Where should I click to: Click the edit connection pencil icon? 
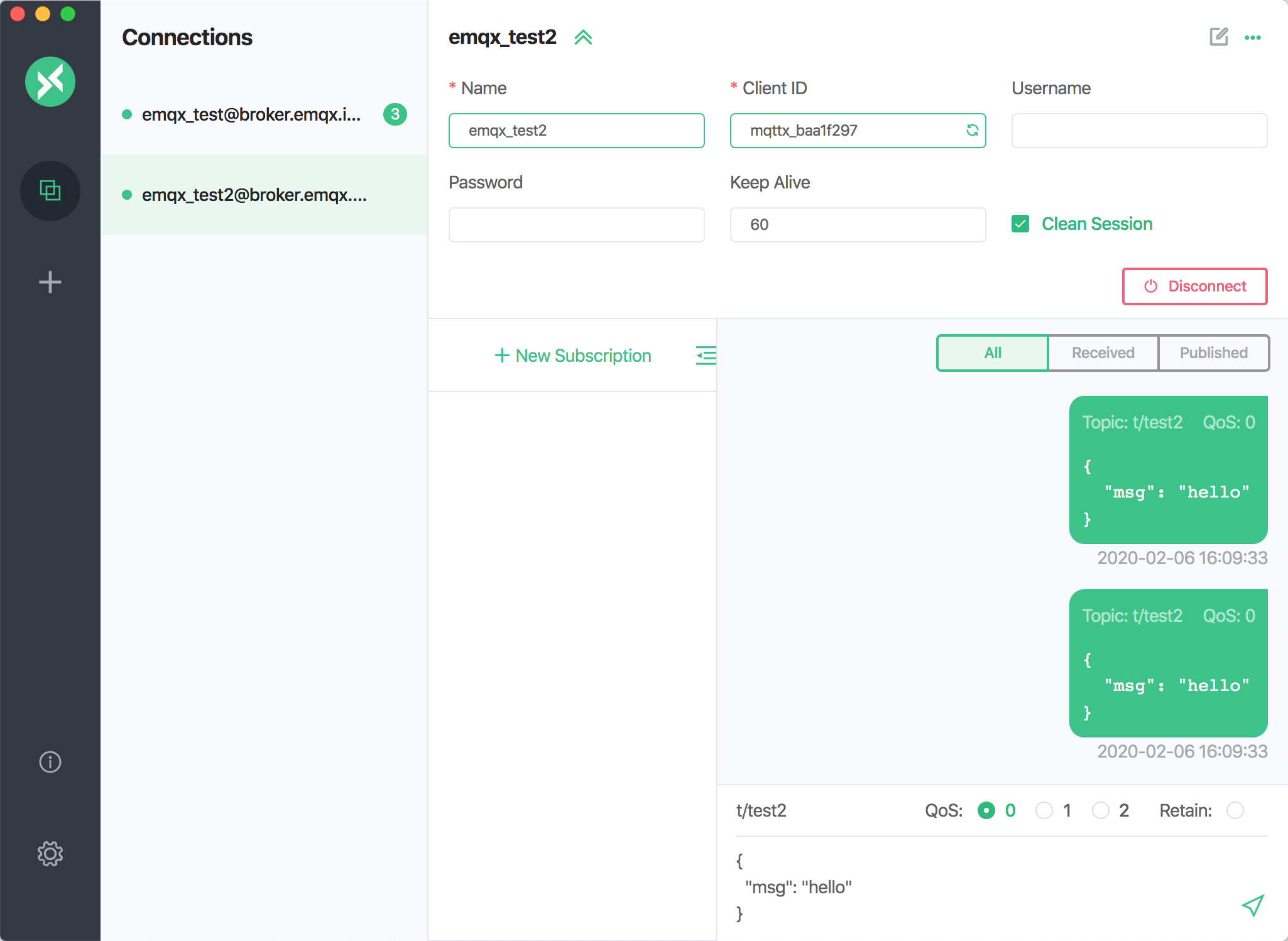1218,37
